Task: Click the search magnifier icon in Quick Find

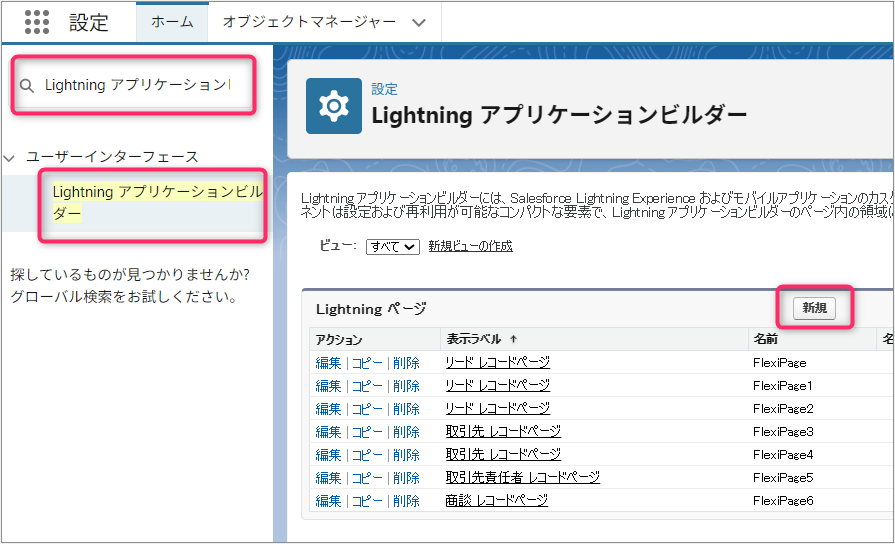Action: [27, 86]
